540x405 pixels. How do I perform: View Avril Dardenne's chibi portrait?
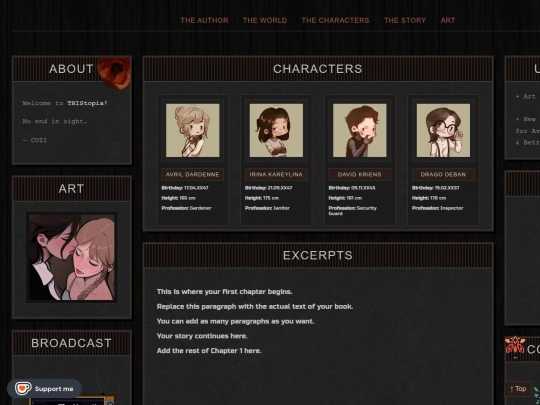(193, 131)
